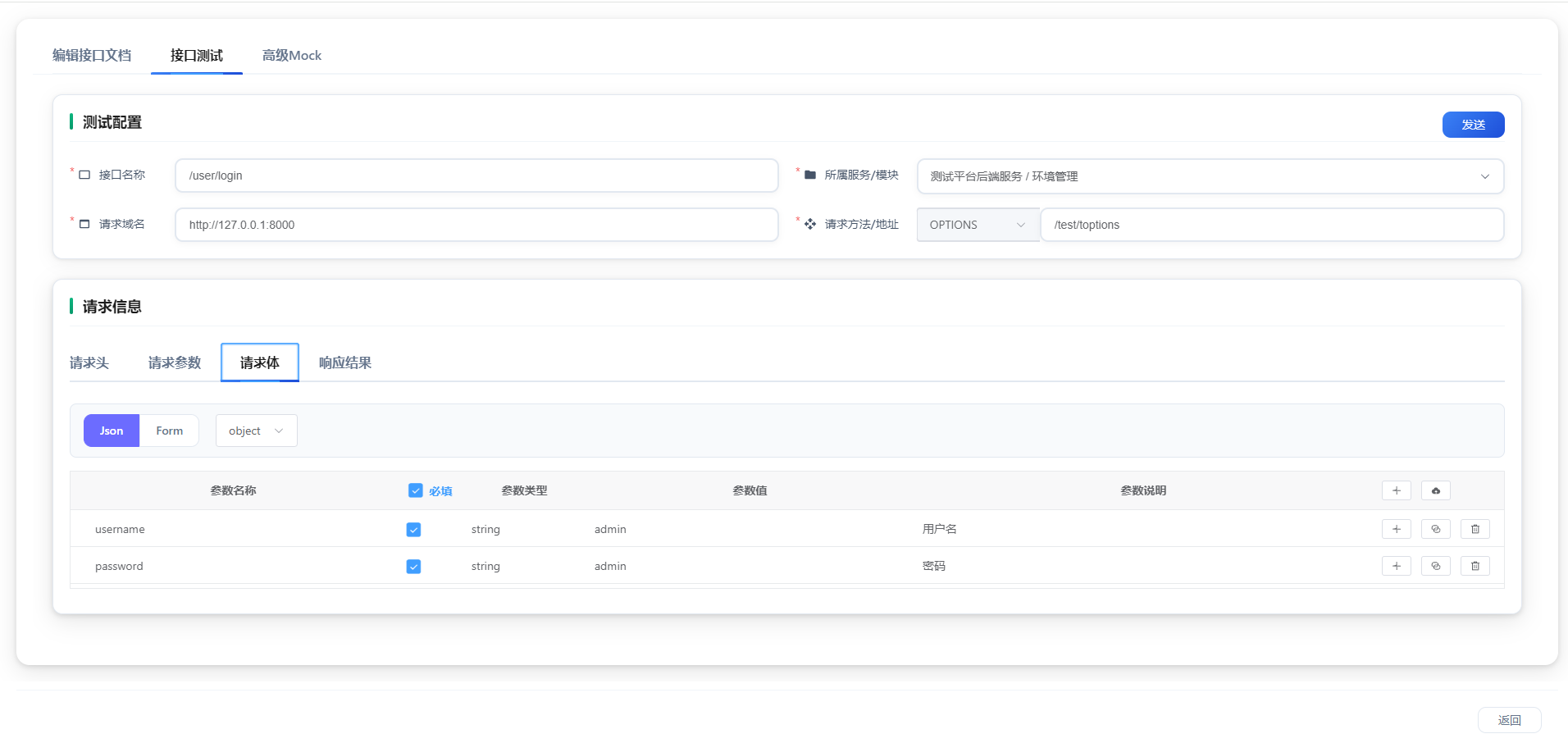This screenshot has width=1568, height=743.
Task: Click the trash icon on the password row
Action: 1475,566
